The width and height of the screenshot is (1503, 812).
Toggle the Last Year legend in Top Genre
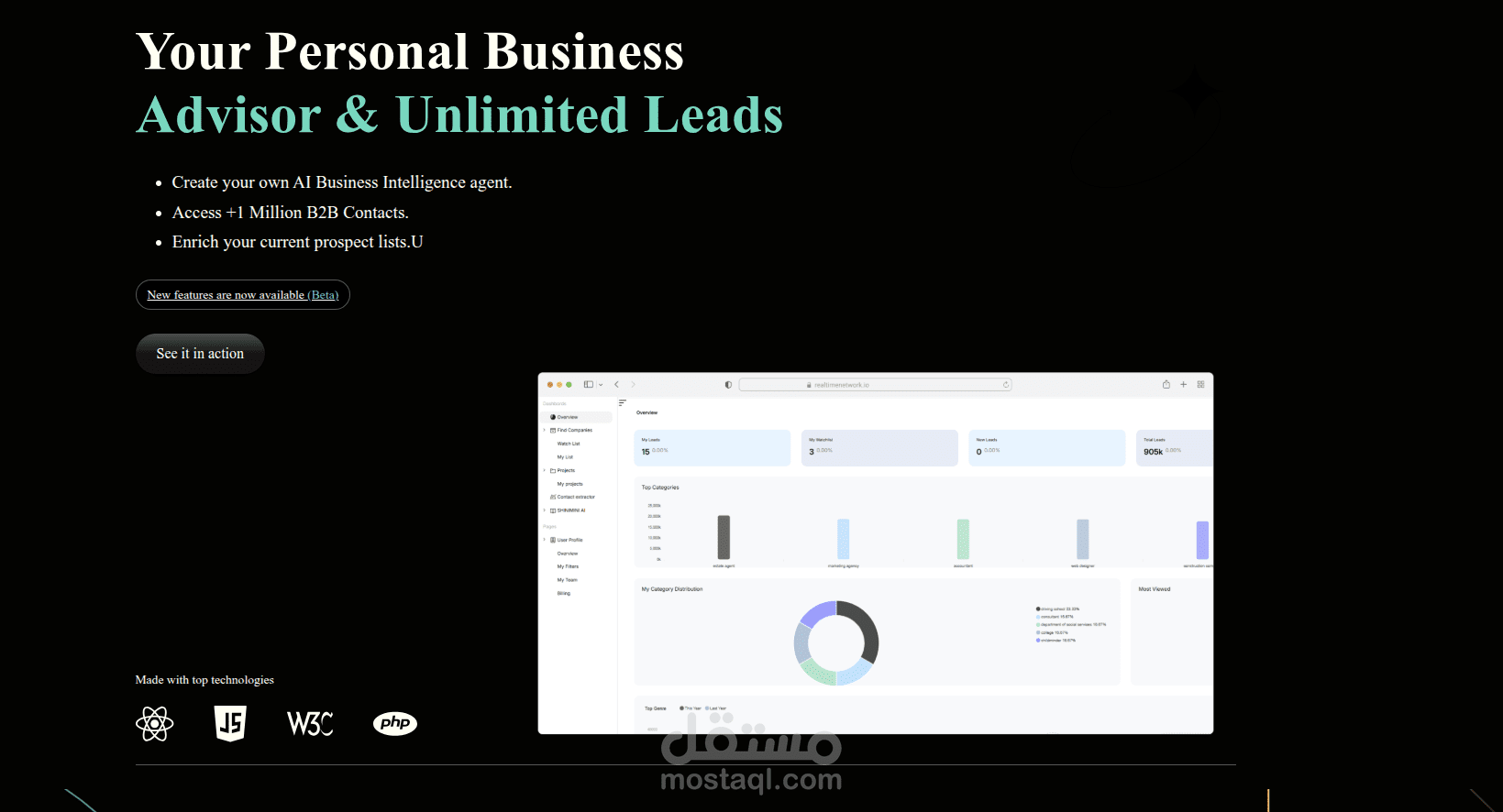point(716,708)
